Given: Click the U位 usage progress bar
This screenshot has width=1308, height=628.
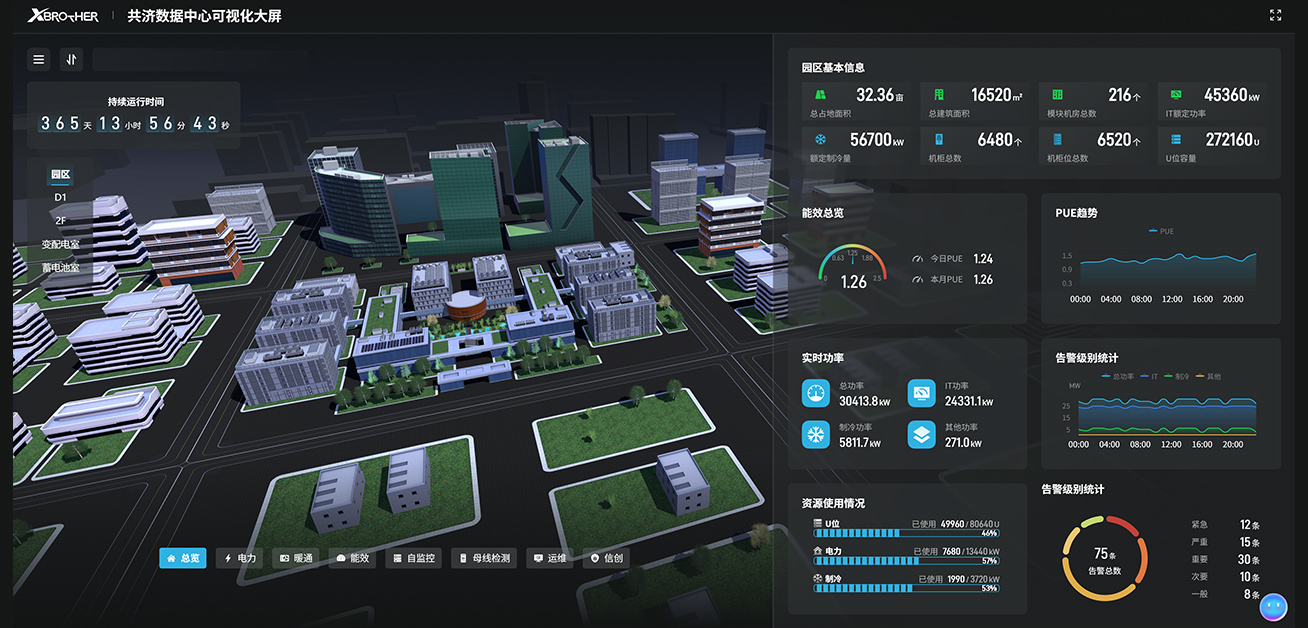Looking at the screenshot, I should pos(906,534).
